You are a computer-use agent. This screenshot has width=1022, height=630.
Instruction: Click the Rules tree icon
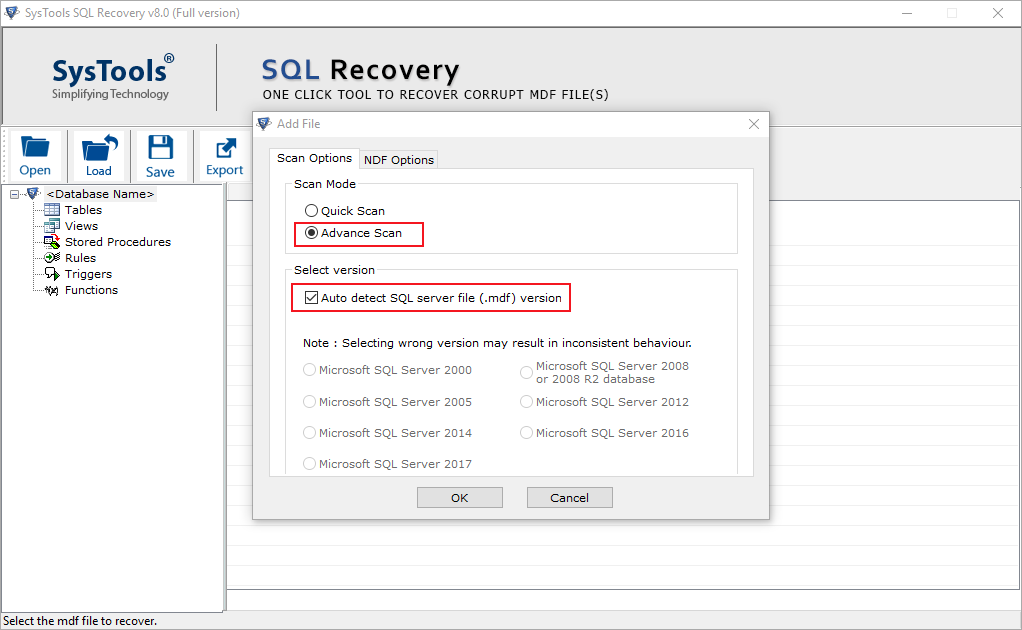51,258
